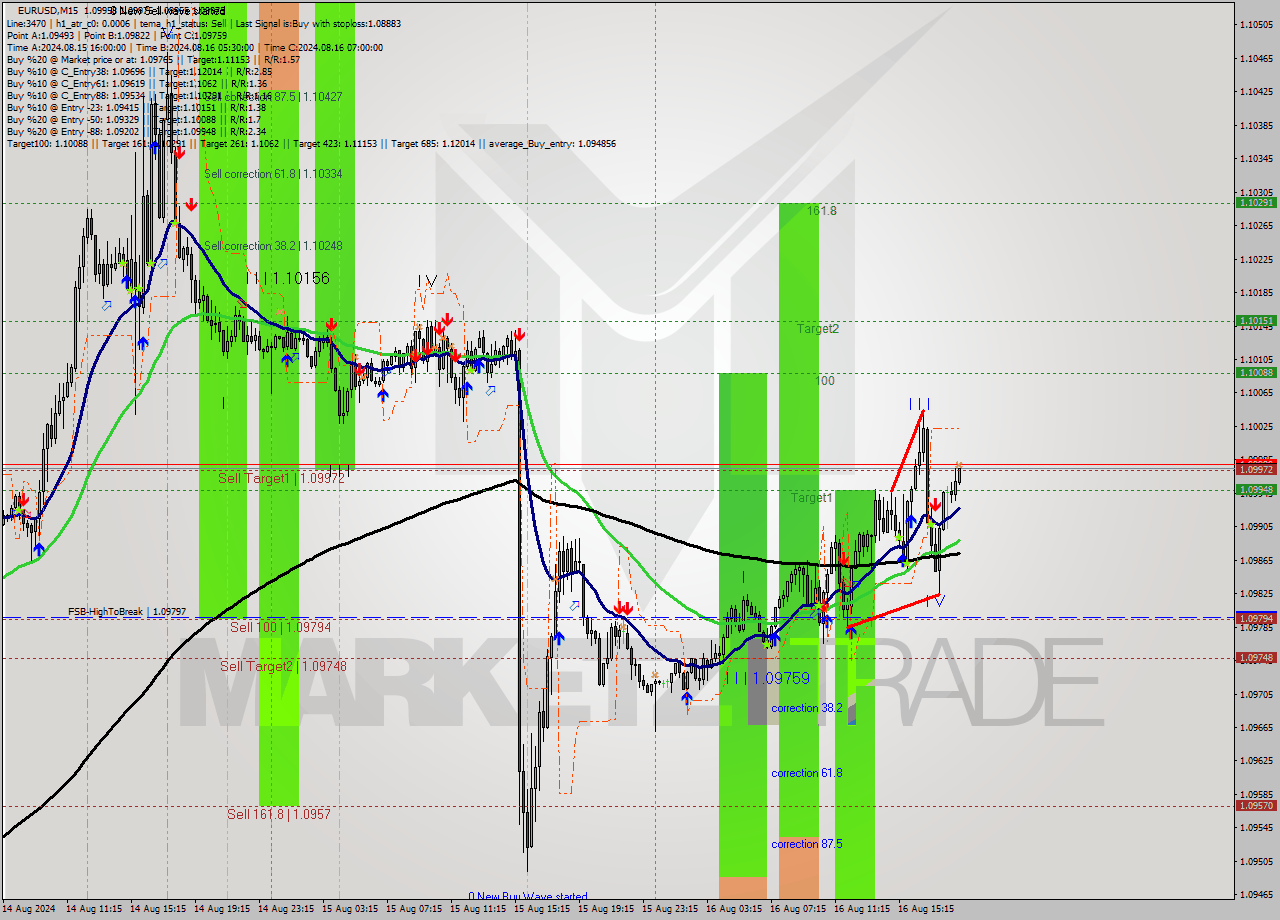The height and width of the screenshot is (920, 1280).
Task: Click the 'Target1' label on green zone
Action: [811, 497]
